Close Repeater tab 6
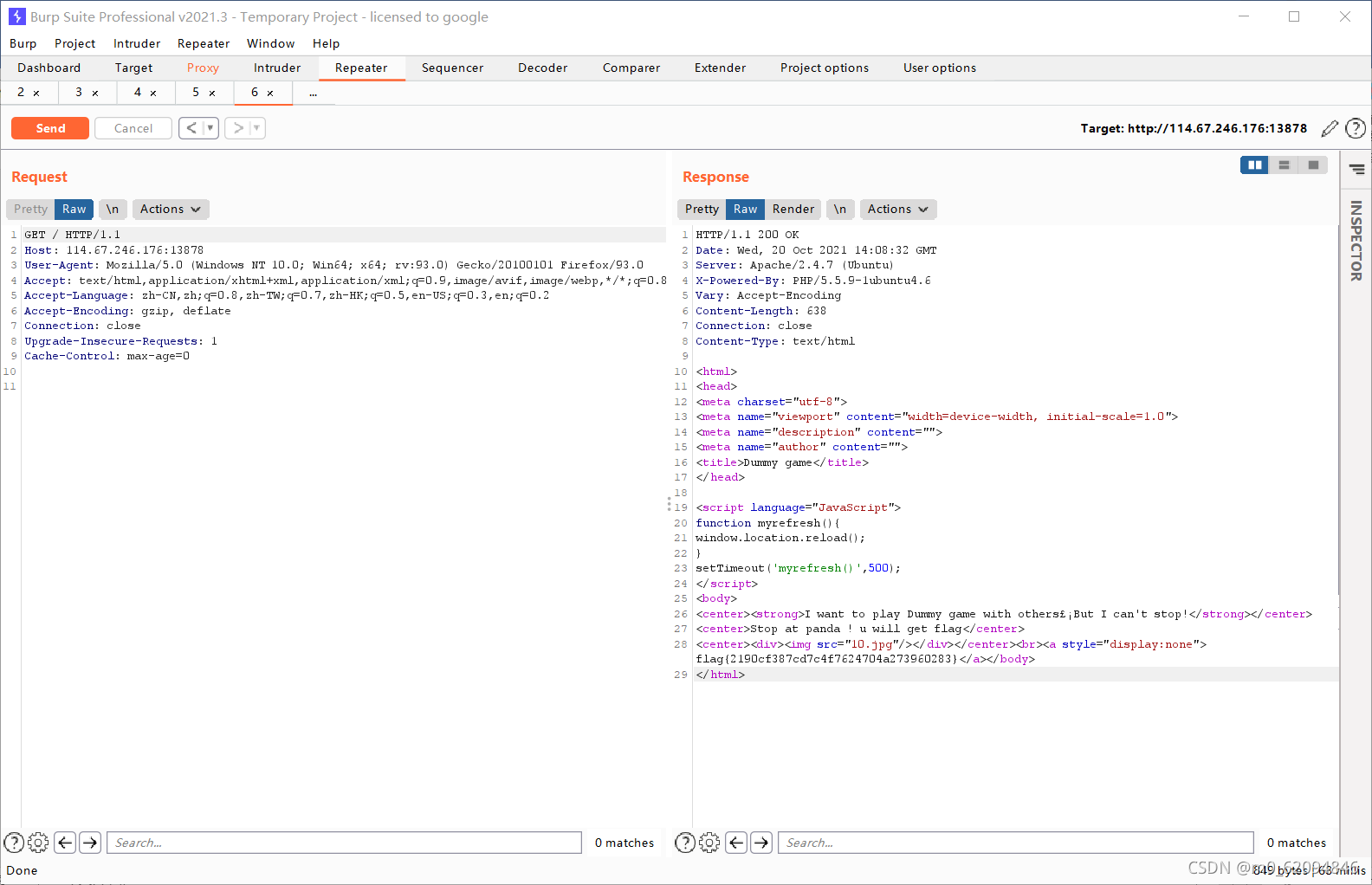This screenshot has width=1372, height=885. pyautogui.click(x=270, y=93)
